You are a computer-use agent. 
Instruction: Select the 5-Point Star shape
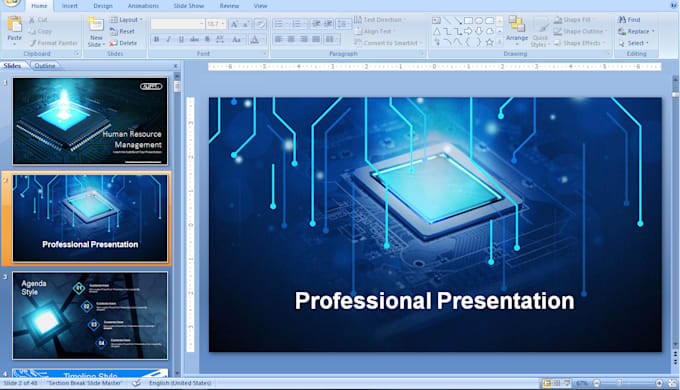pyautogui.click(x=490, y=42)
